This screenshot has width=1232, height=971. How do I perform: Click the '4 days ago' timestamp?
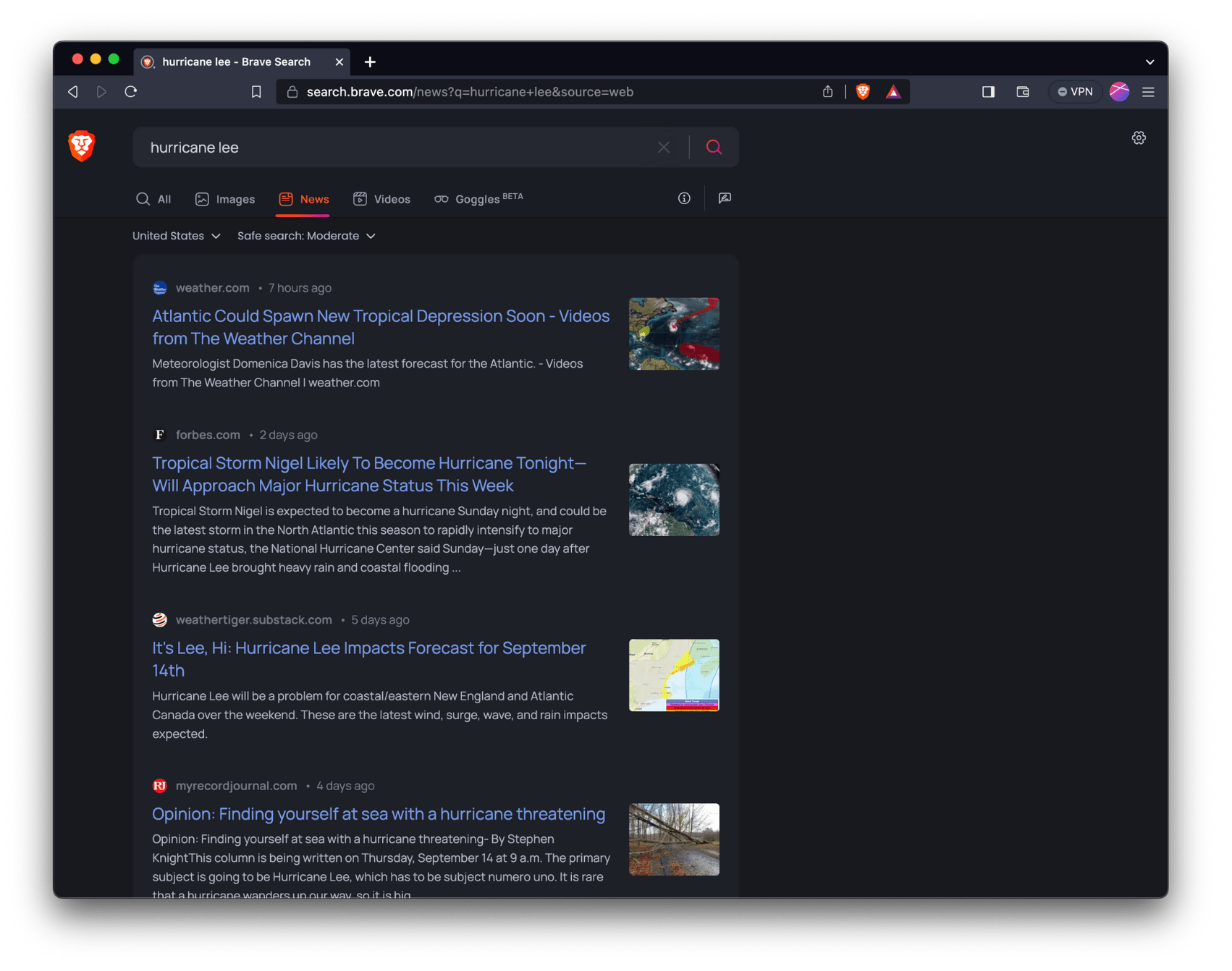click(x=345, y=786)
